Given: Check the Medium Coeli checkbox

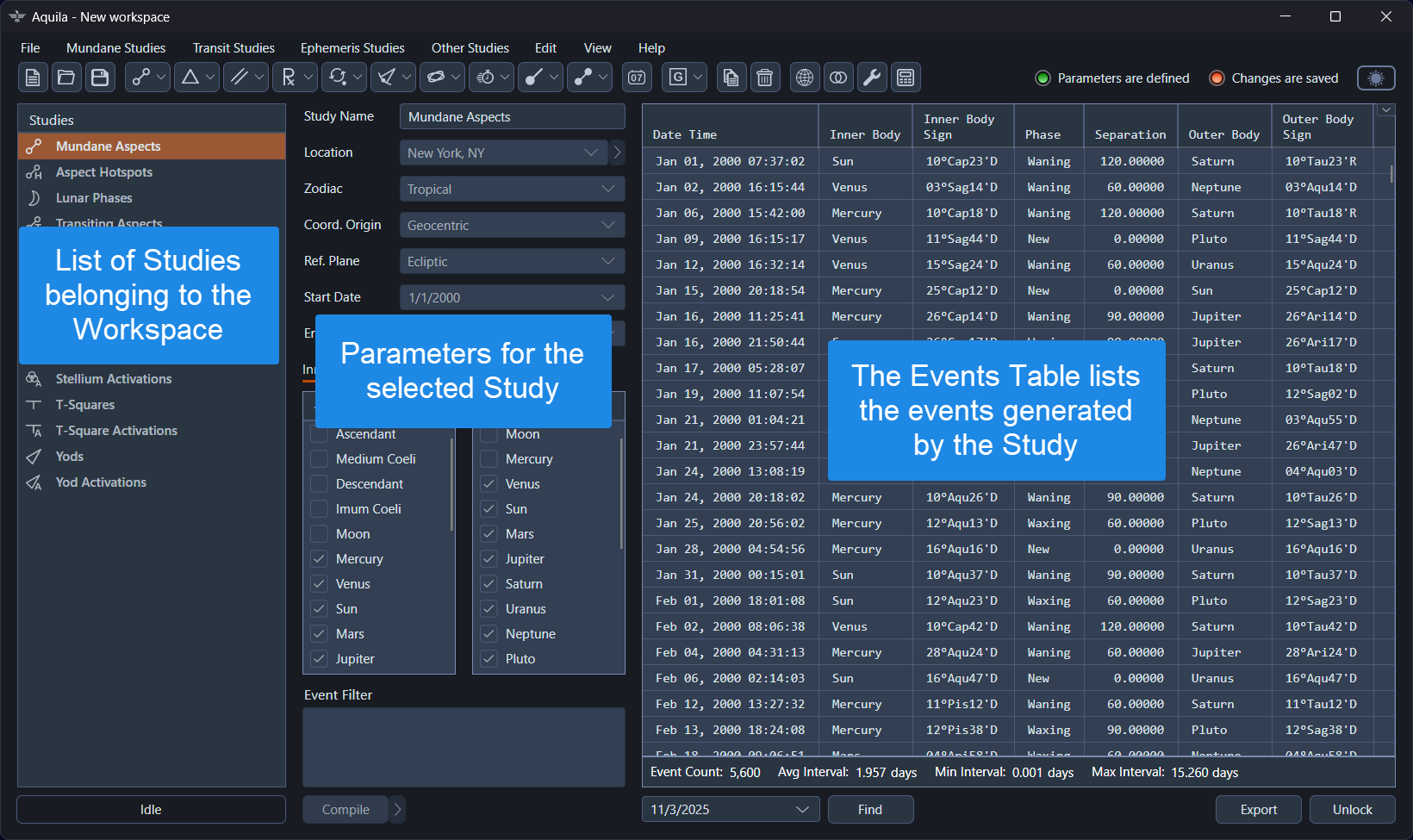Looking at the screenshot, I should (320, 459).
